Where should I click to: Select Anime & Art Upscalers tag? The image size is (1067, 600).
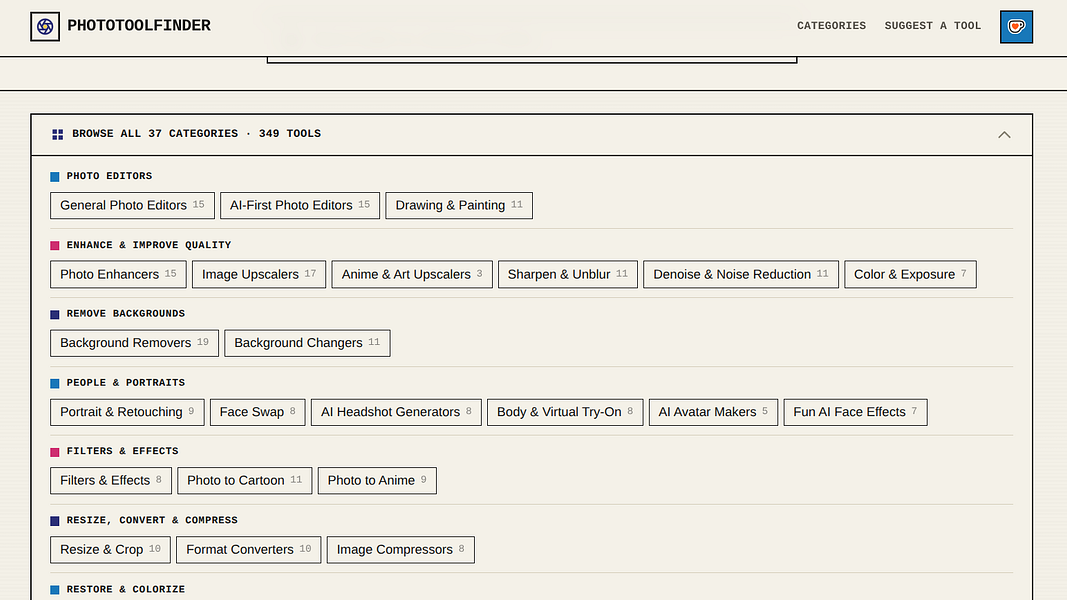point(412,274)
